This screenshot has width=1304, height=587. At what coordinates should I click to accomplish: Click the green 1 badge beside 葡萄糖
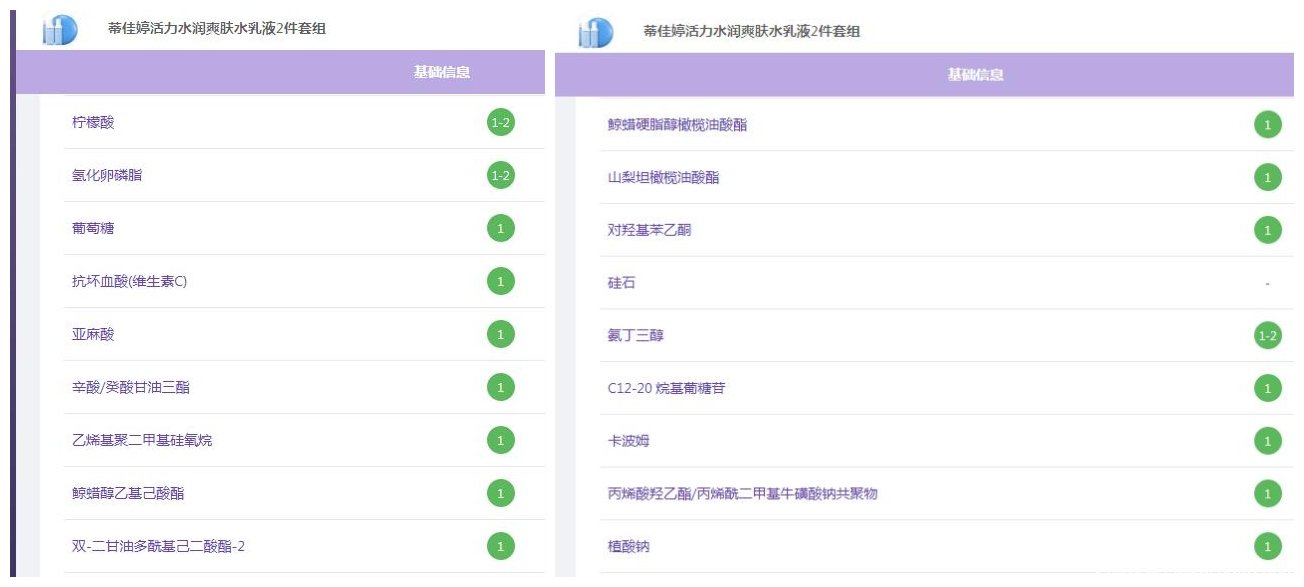pos(501,229)
